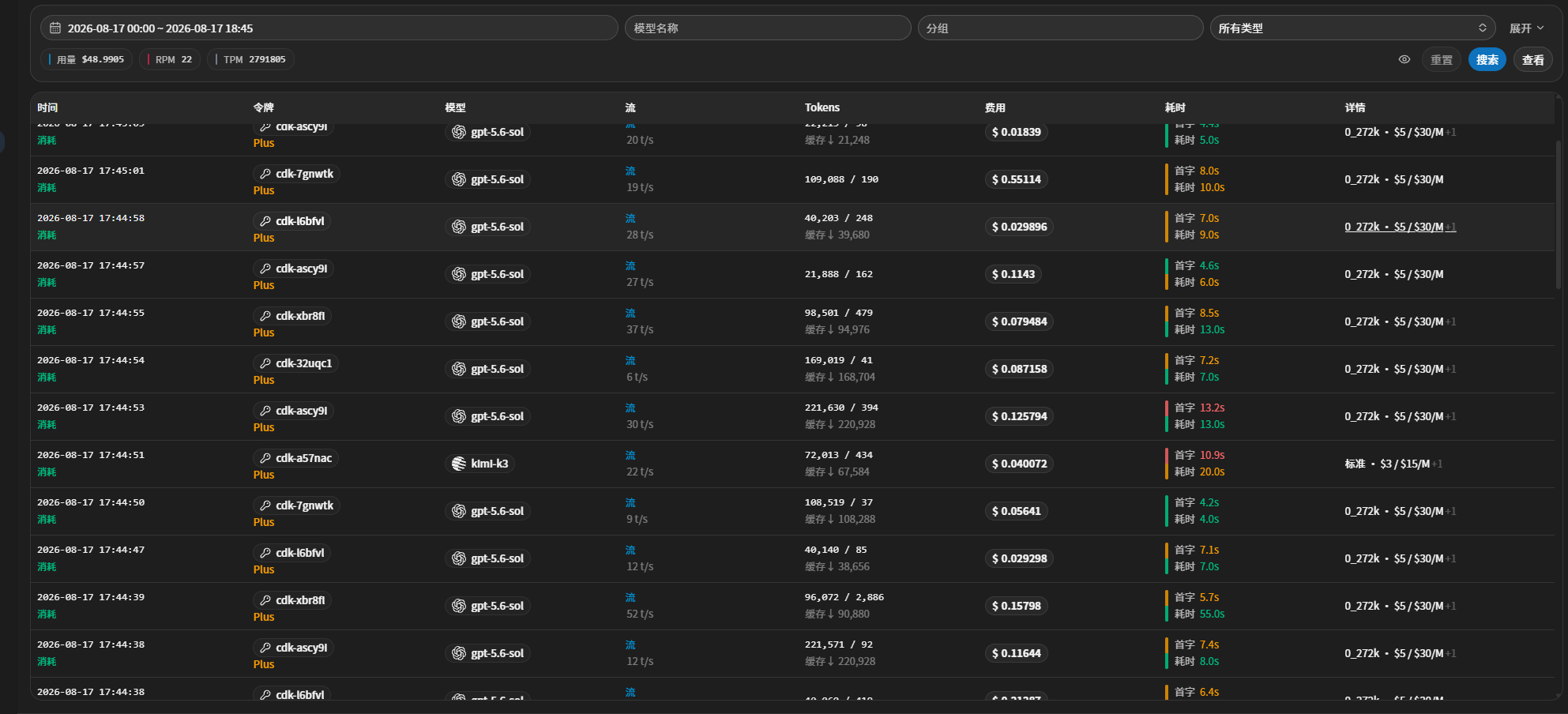
Task: Expand filters with 展开 button
Action: pyautogui.click(x=1526, y=28)
